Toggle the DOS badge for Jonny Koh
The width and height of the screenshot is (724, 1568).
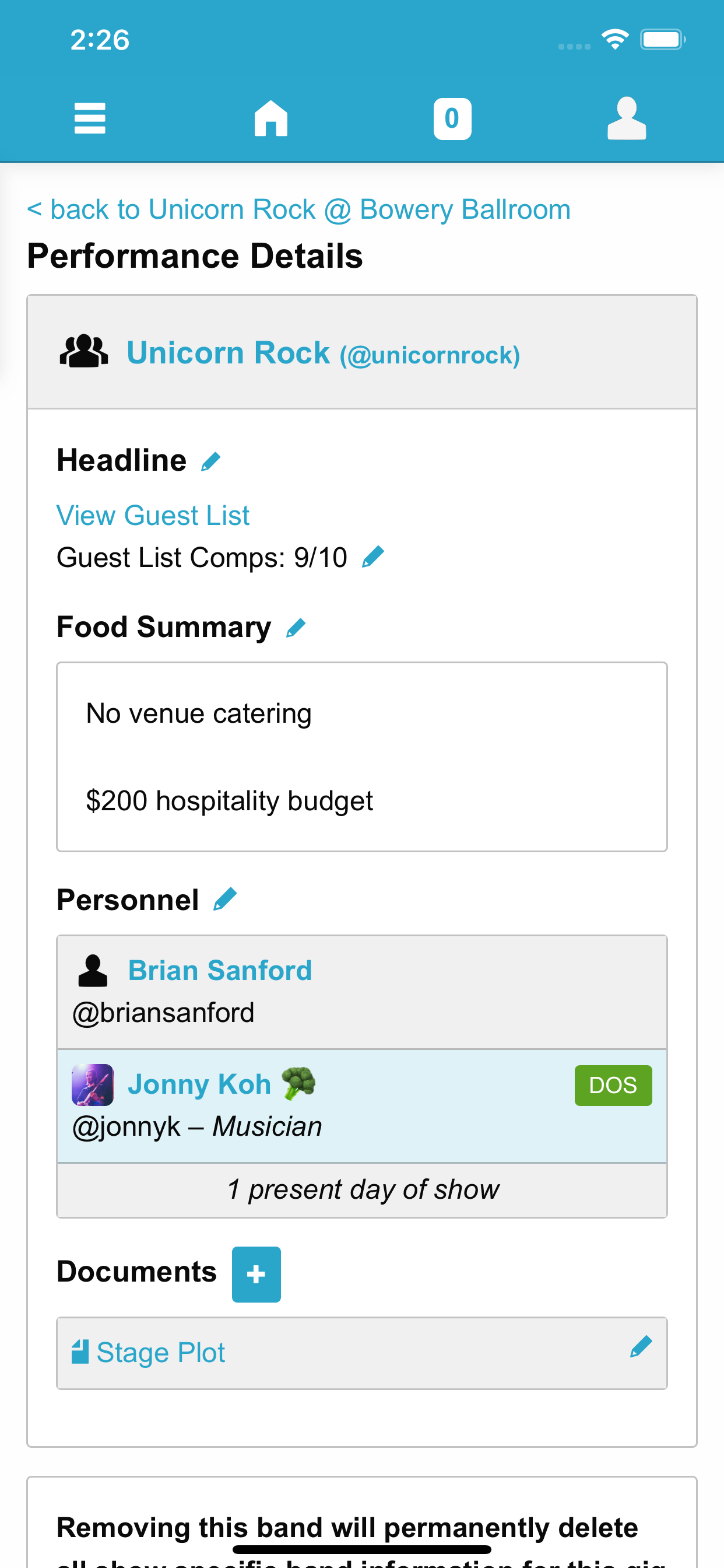pyautogui.click(x=613, y=1086)
